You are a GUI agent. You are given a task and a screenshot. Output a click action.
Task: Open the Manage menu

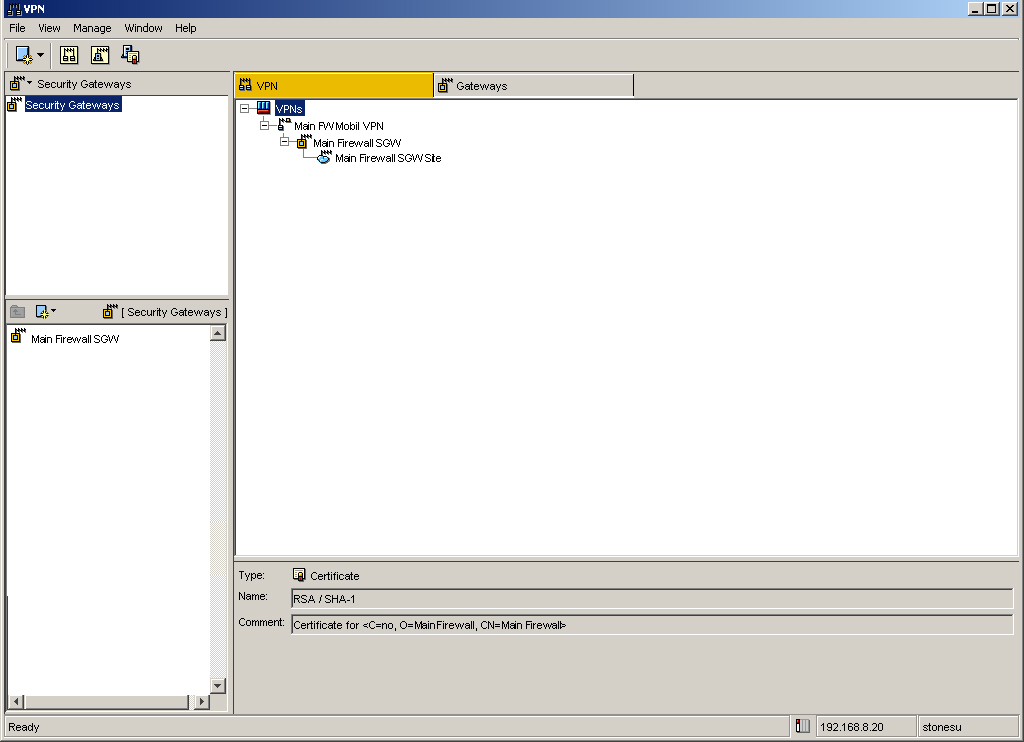[91, 28]
